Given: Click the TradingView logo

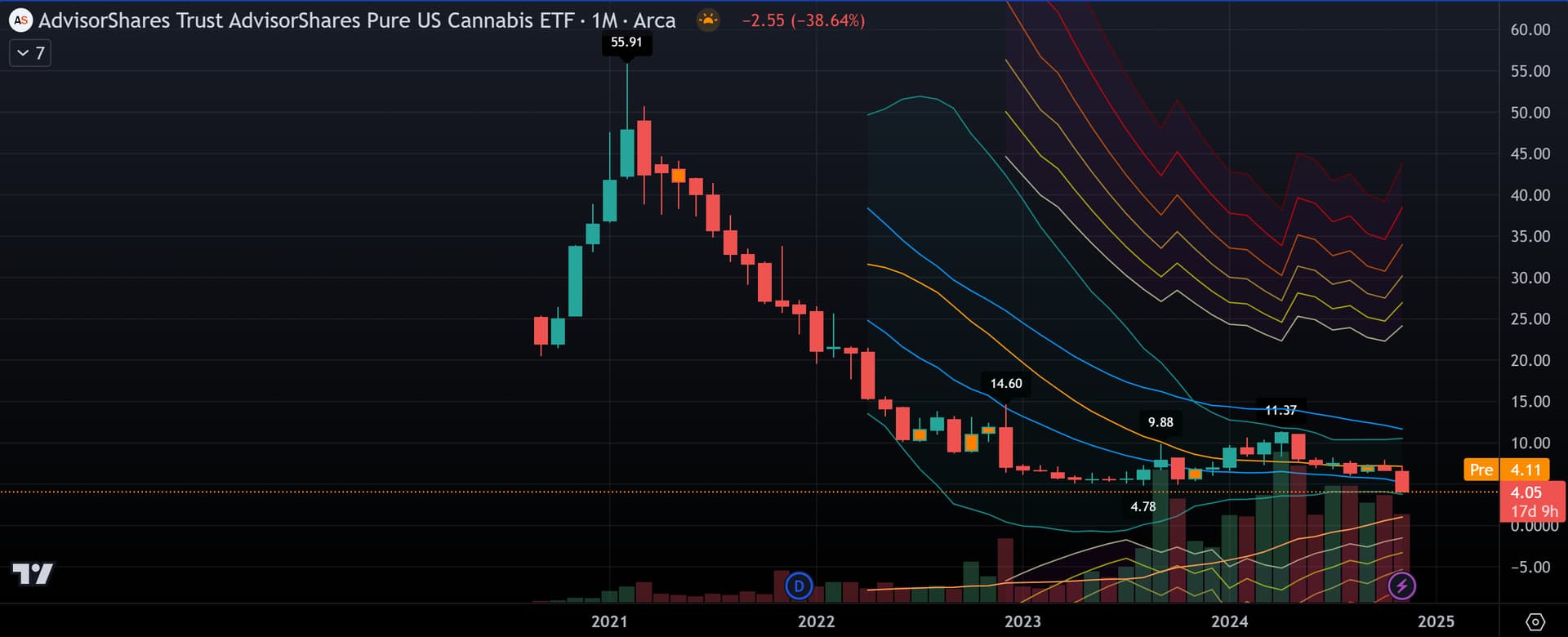Looking at the screenshot, I should click(x=33, y=574).
